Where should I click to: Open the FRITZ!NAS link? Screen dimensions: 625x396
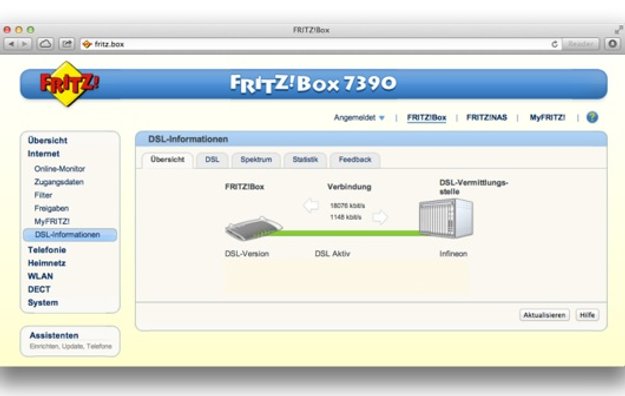[487, 118]
